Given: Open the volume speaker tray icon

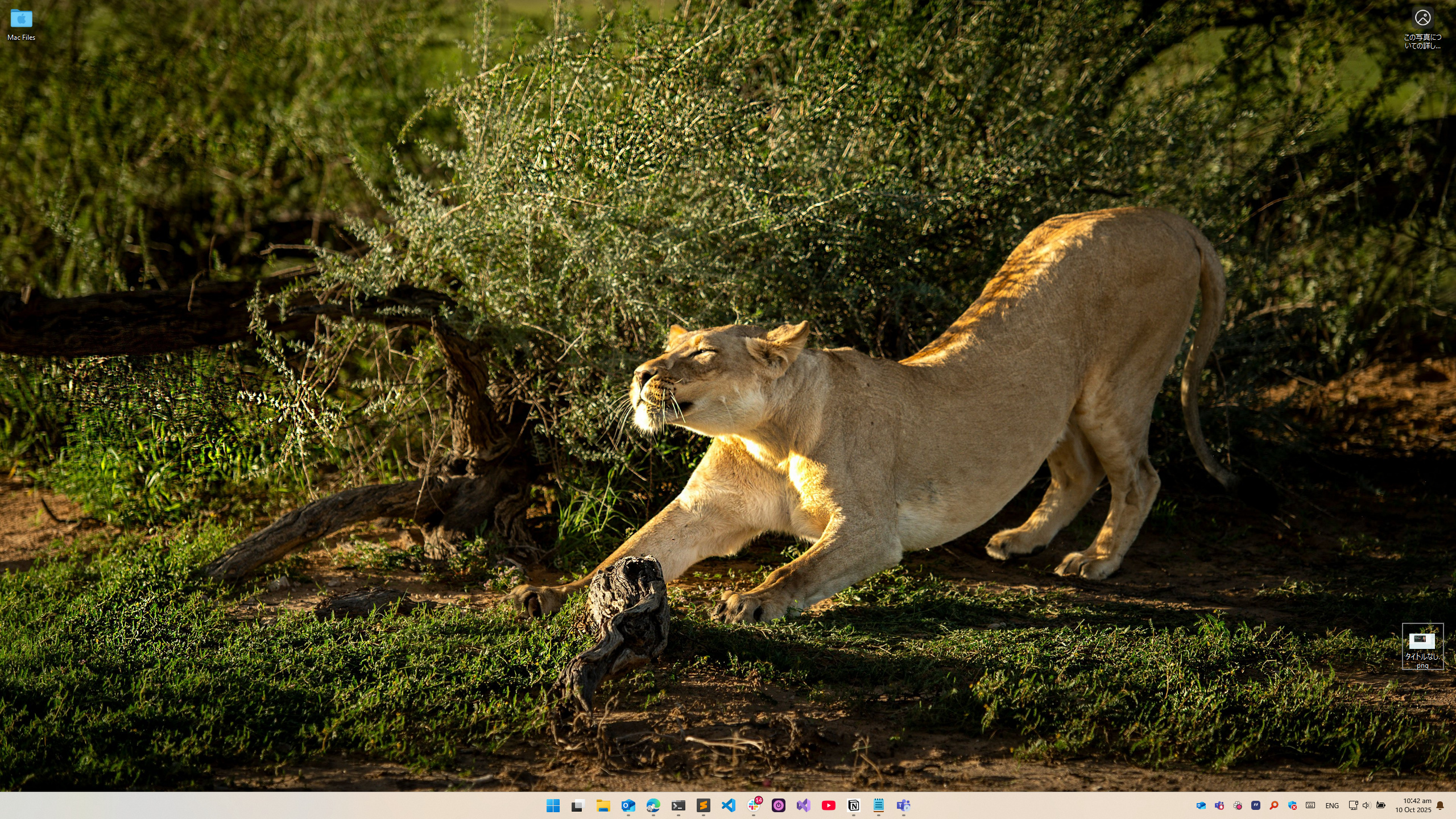Looking at the screenshot, I should pyautogui.click(x=1366, y=805).
